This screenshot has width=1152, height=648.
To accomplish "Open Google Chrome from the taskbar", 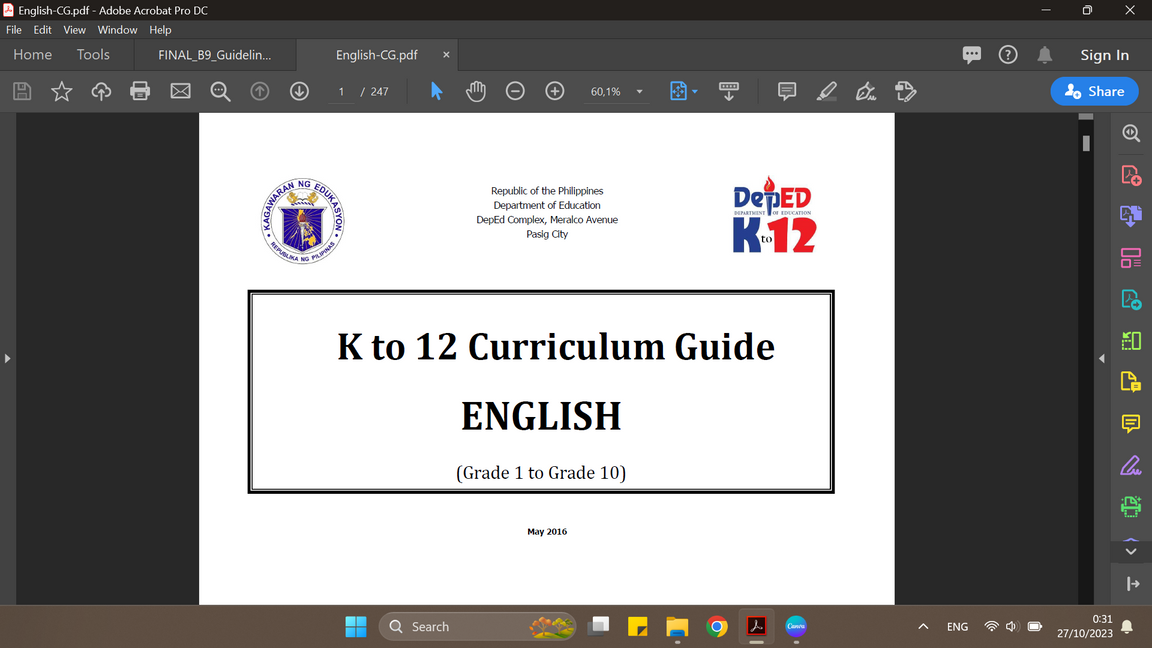I will pyautogui.click(x=717, y=627).
